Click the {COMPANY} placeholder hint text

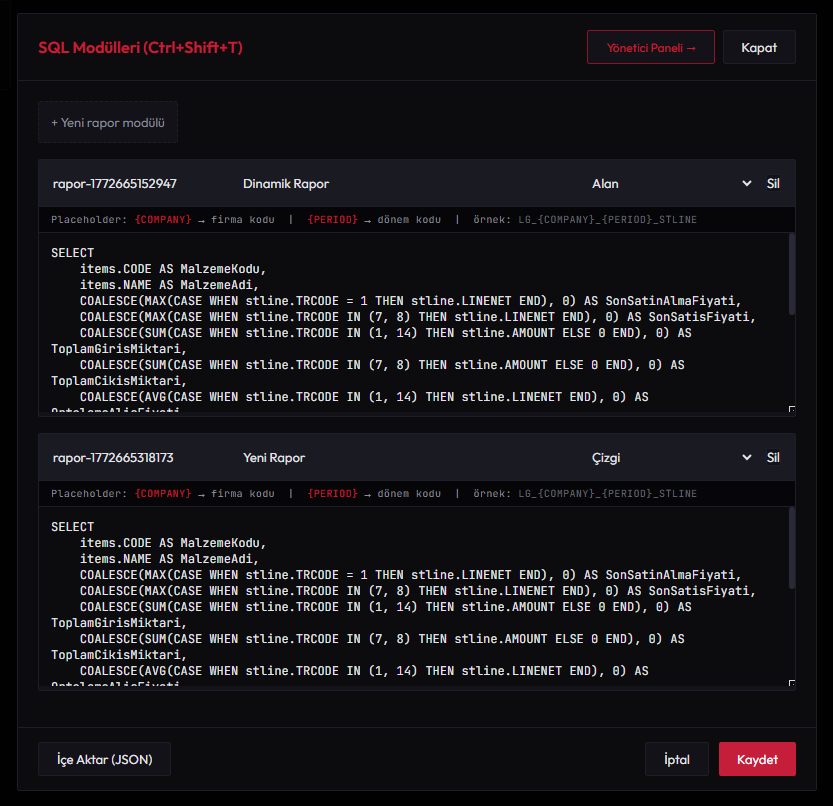(x=163, y=219)
